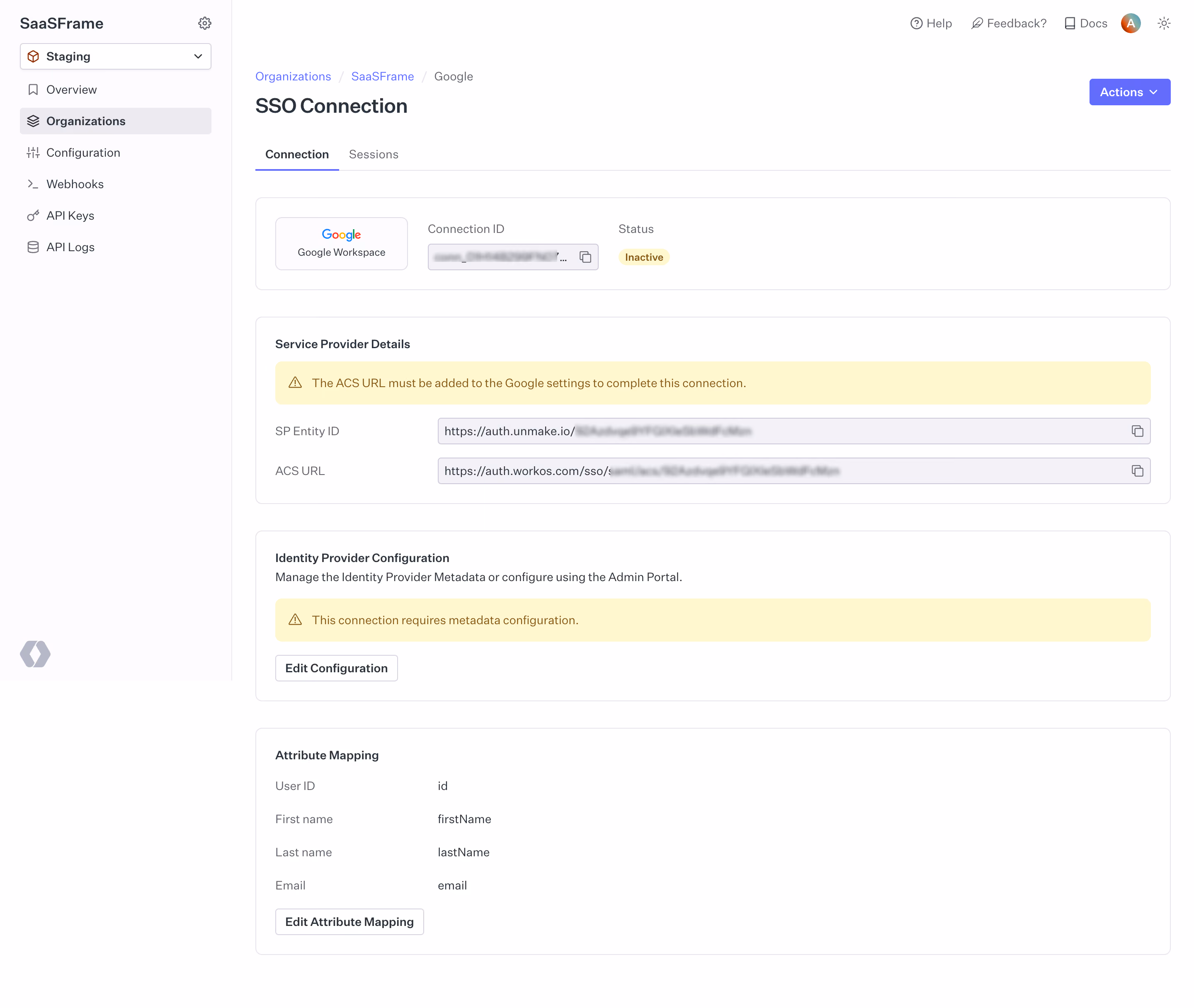Click the ACS URL warning banner text
This screenshot has width=1194, height=1008.
(529, 383)
